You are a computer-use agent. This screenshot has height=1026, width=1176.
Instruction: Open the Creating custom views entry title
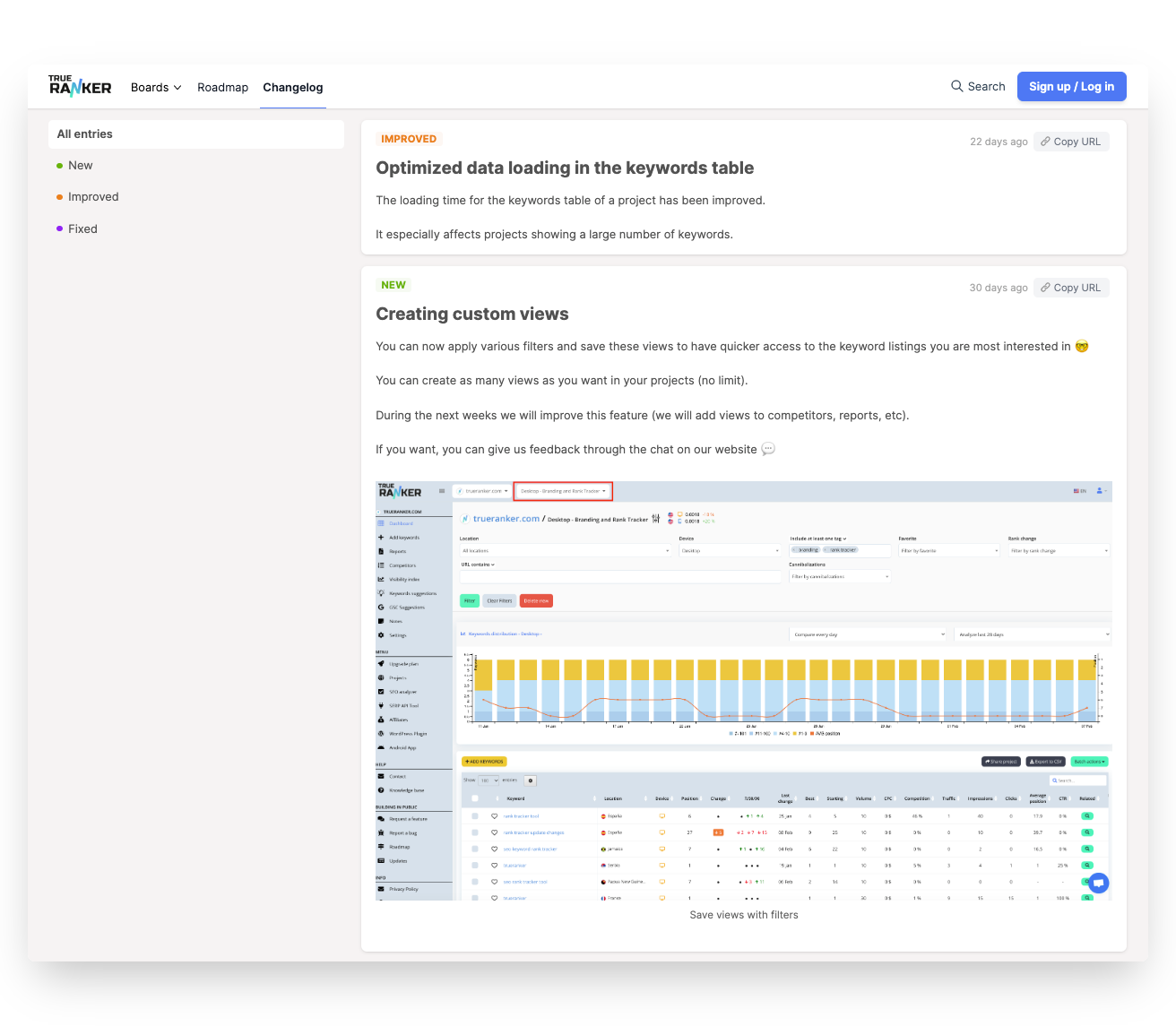[x=472, y=314]
